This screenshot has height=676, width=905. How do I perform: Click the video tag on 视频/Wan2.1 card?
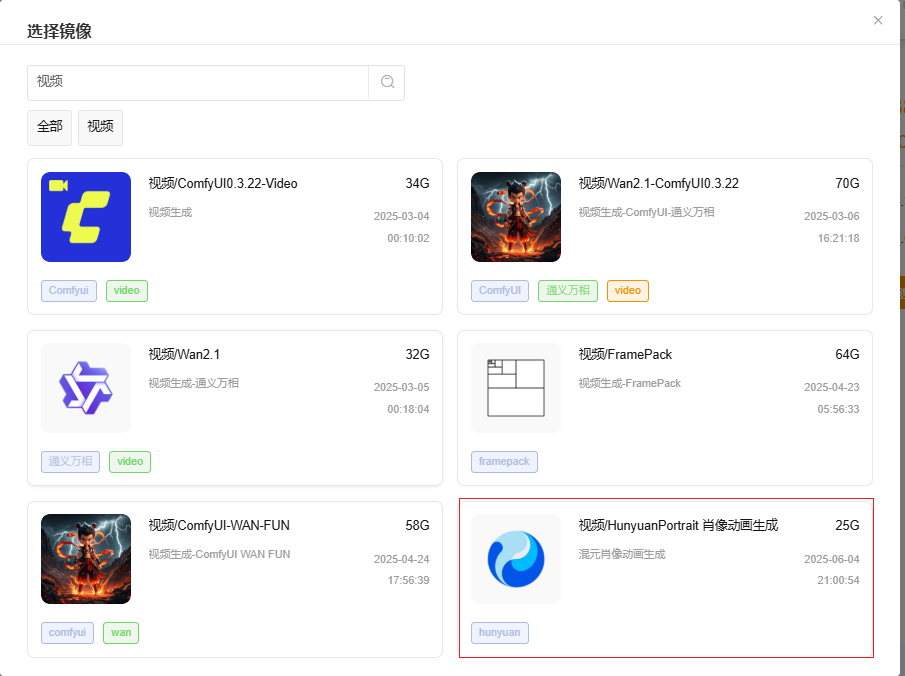point(130,461)
